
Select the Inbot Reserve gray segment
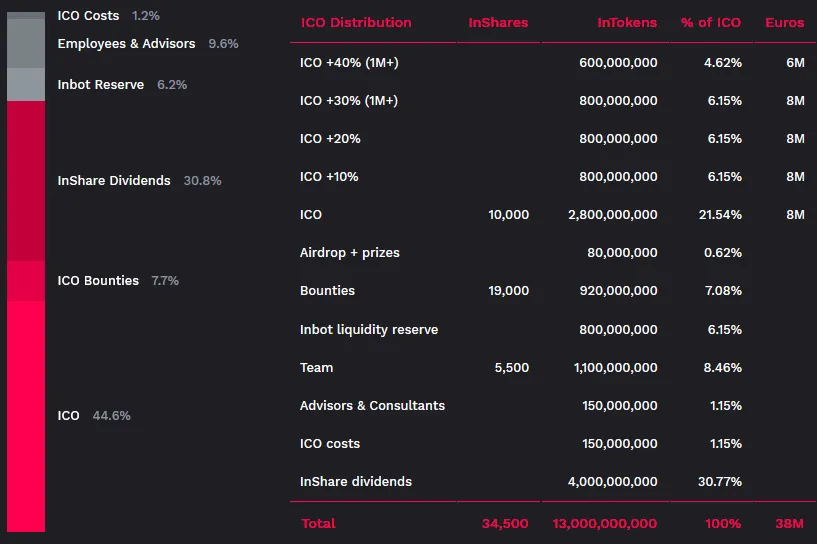(x=26, y=84)
